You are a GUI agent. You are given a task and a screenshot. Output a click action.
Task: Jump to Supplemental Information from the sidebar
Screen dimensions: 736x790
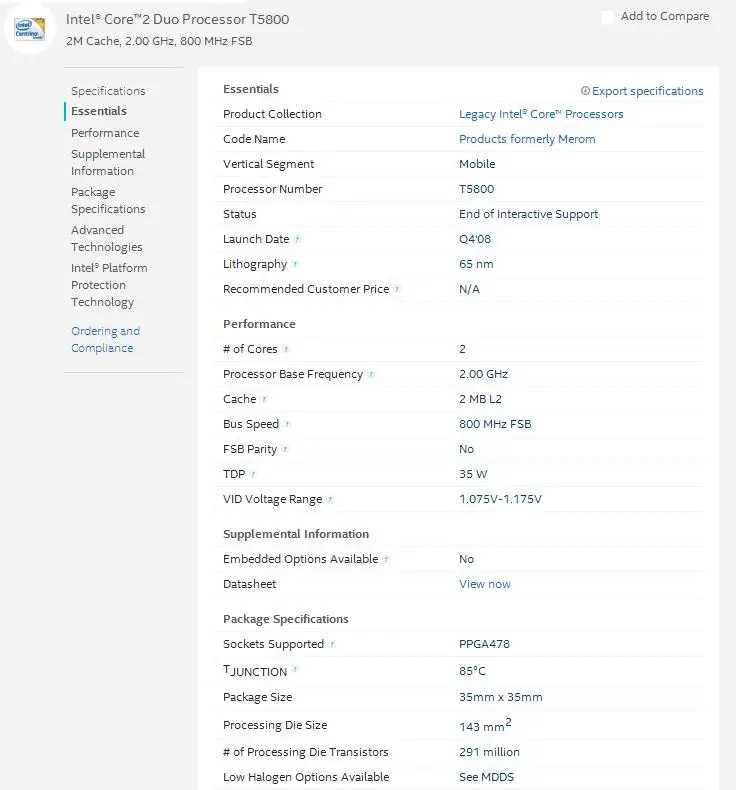pyautogui.click(x=108, y=162)
